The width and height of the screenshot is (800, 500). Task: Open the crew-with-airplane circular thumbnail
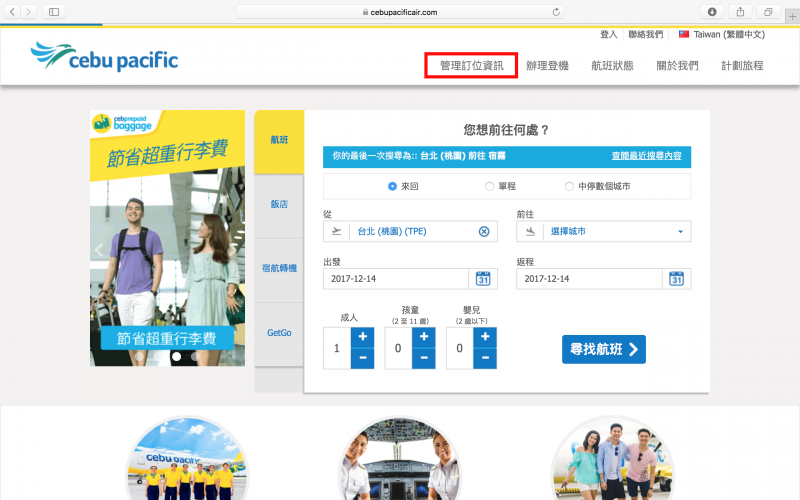coord(187,459)
